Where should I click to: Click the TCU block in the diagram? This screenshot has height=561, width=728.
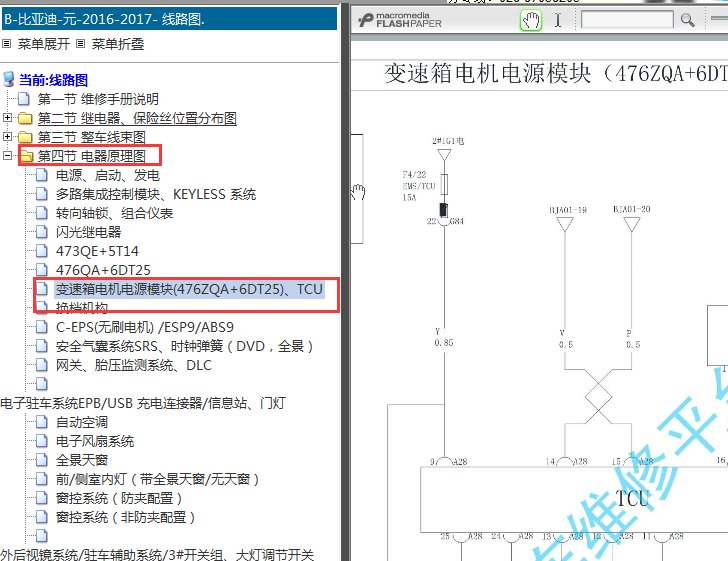point(574,499)
